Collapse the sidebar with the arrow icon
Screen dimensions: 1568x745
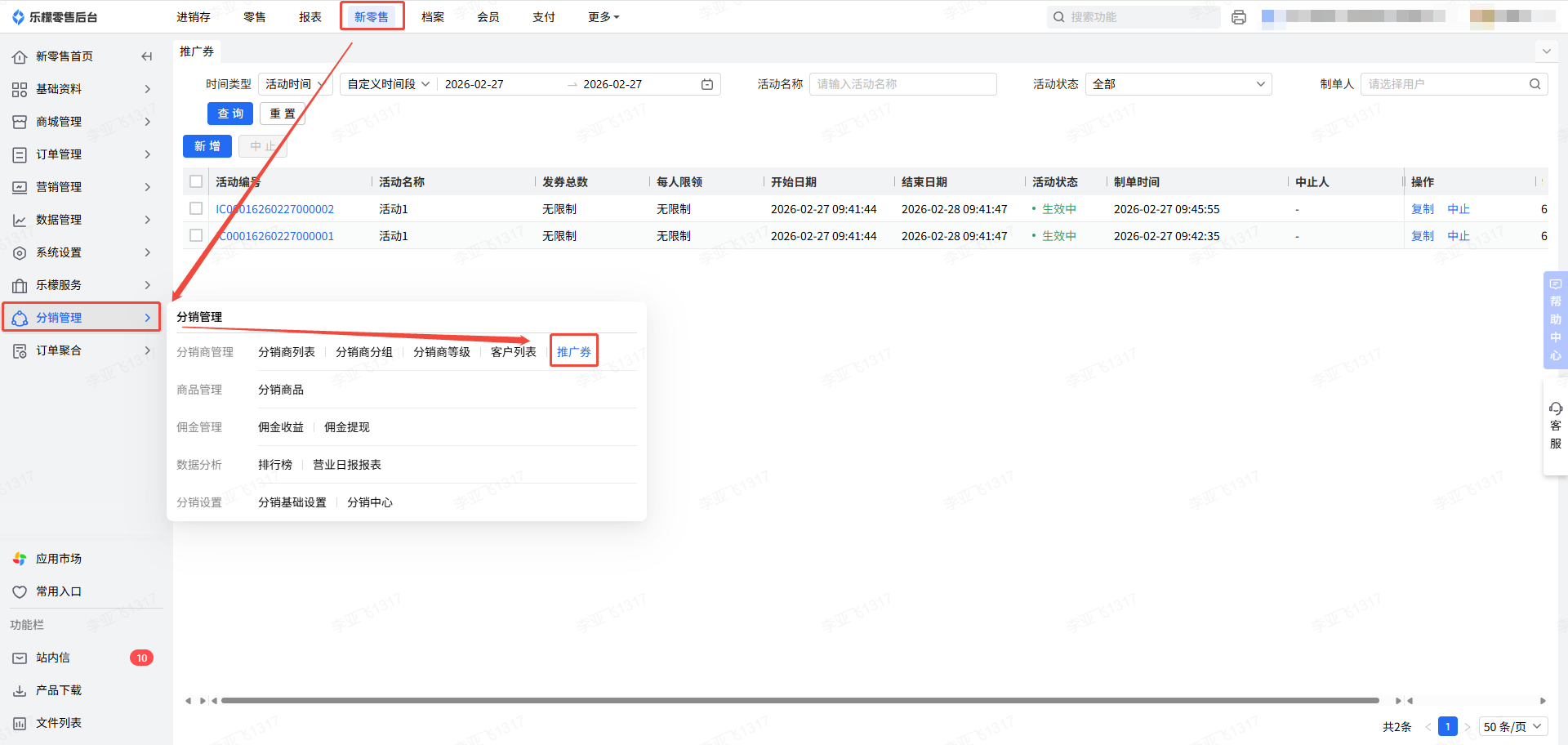147,56
